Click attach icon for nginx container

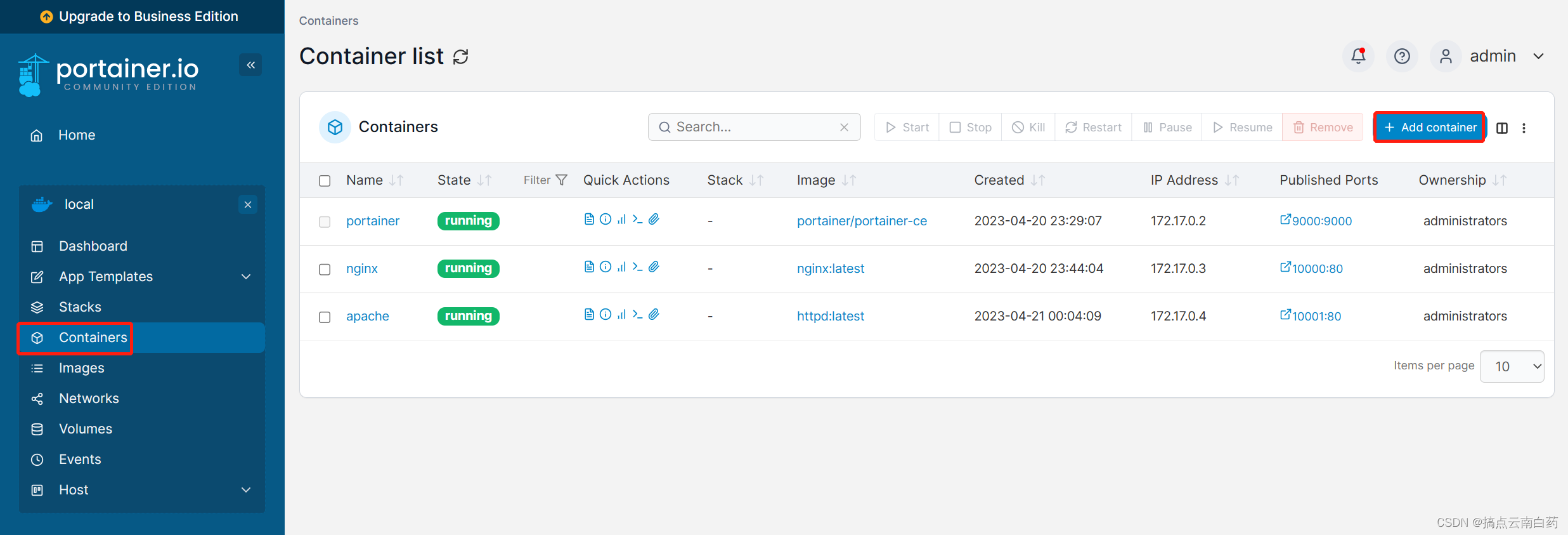654,267
